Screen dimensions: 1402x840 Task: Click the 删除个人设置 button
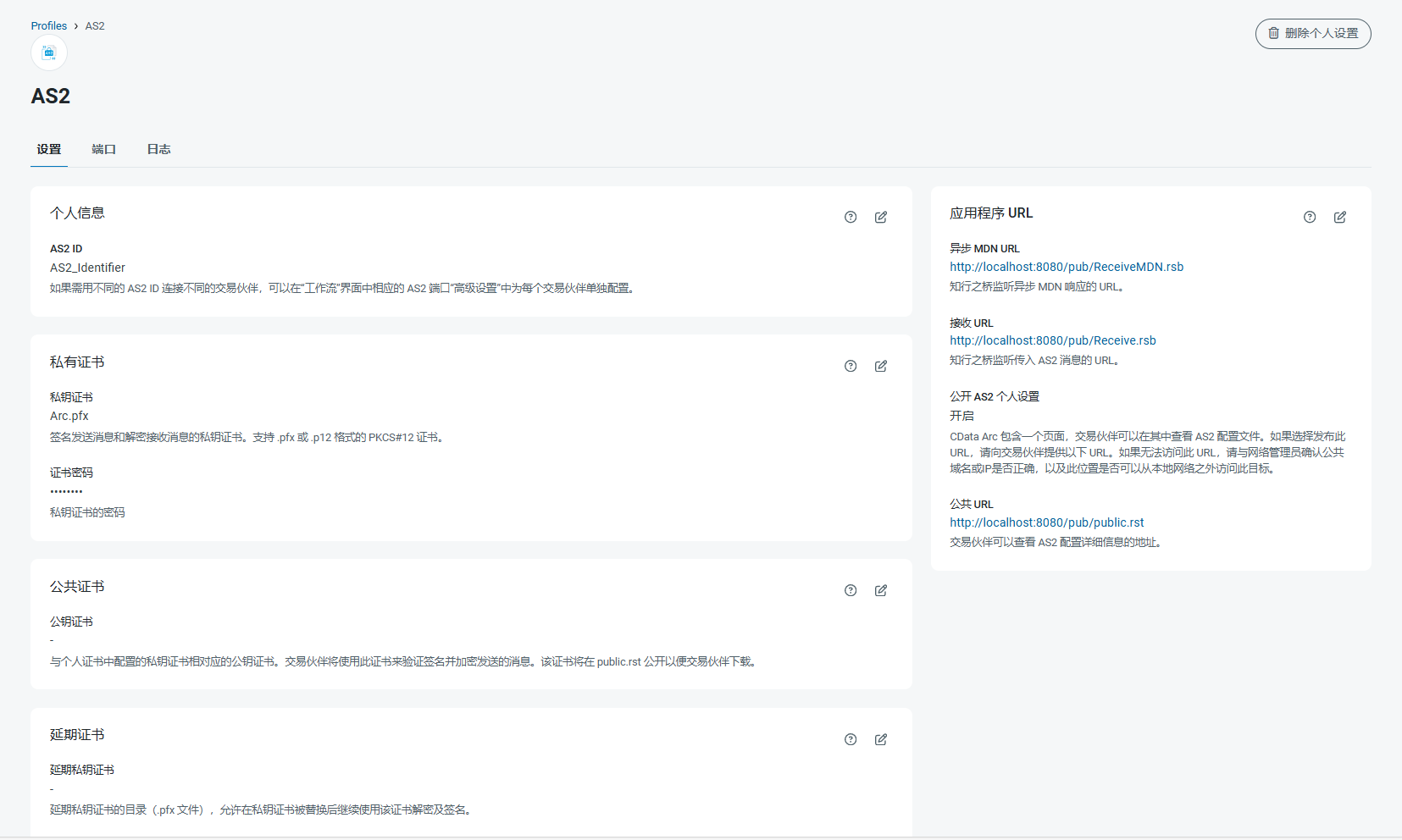click(x=1312, y=34)
